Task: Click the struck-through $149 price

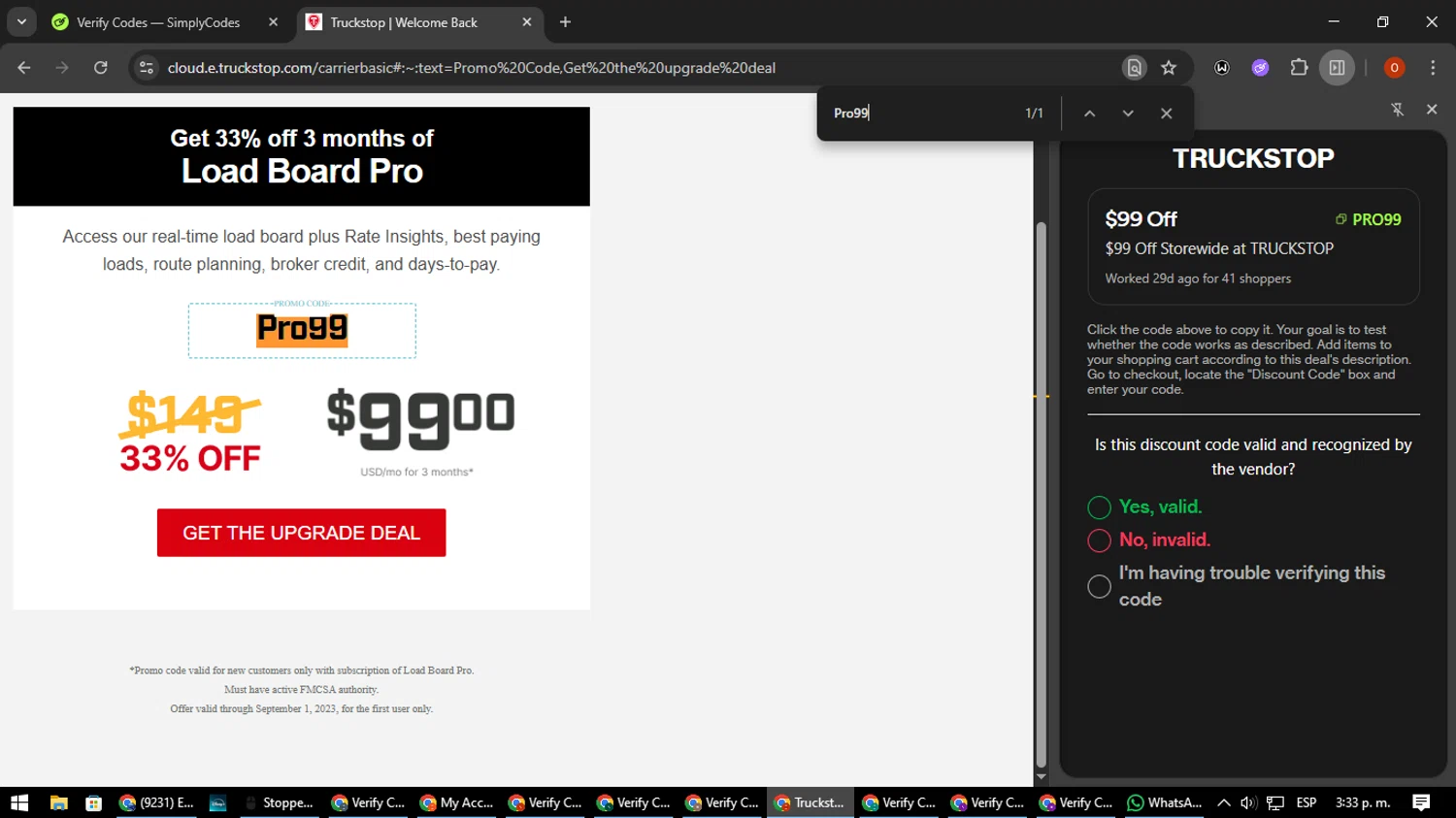Action: [x=190, y=413]
